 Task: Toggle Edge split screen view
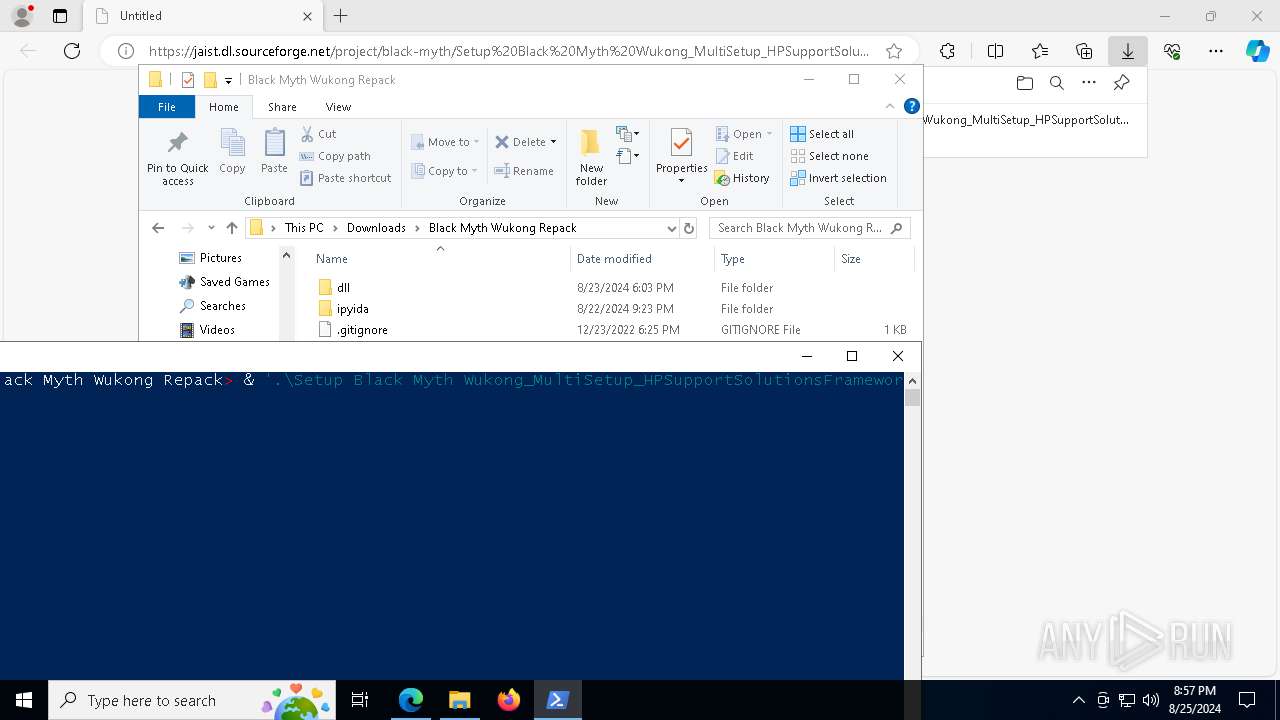tap(995, 51)
